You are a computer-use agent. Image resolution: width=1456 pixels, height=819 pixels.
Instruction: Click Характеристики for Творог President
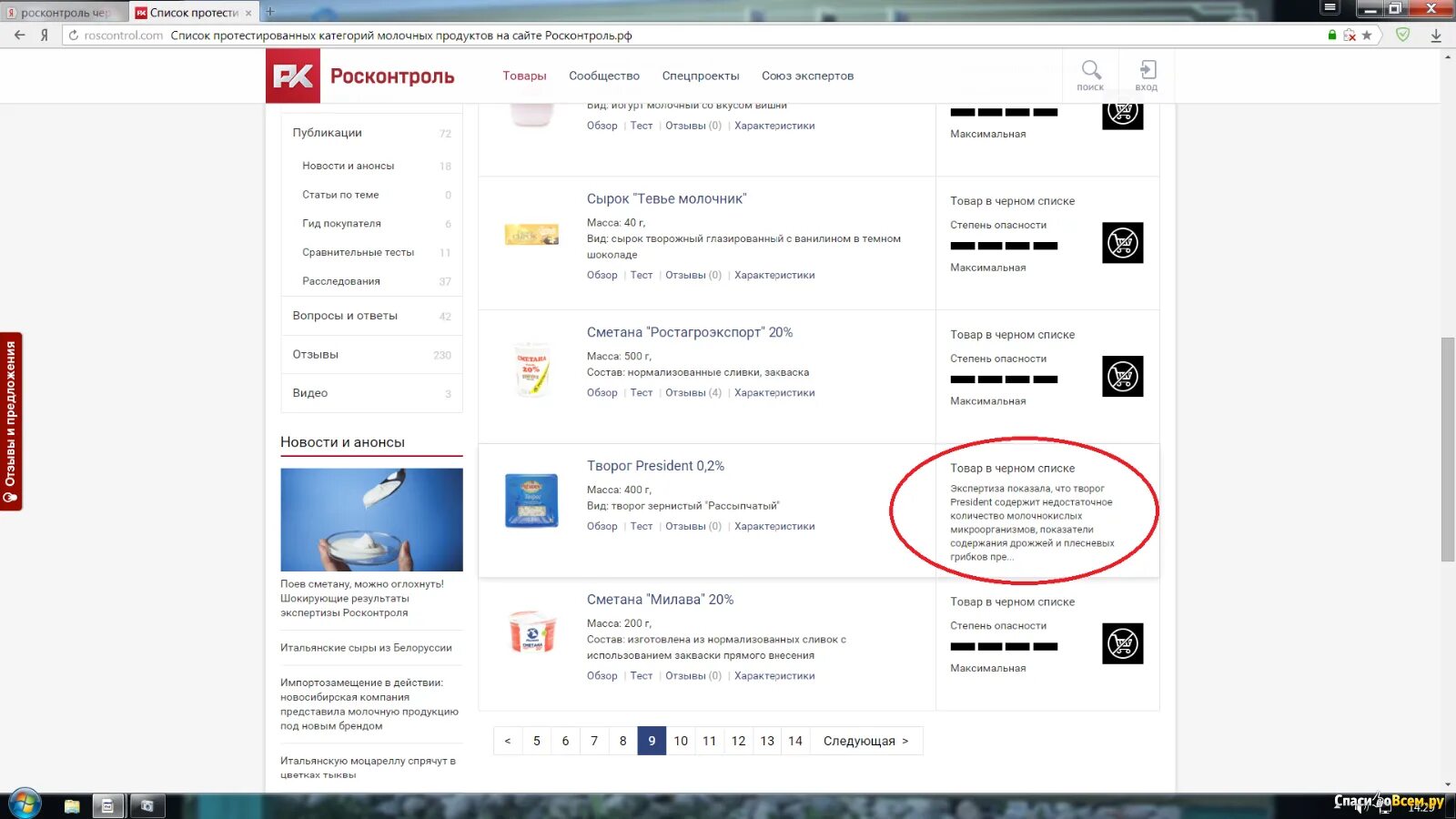click(x=774, y=527)
